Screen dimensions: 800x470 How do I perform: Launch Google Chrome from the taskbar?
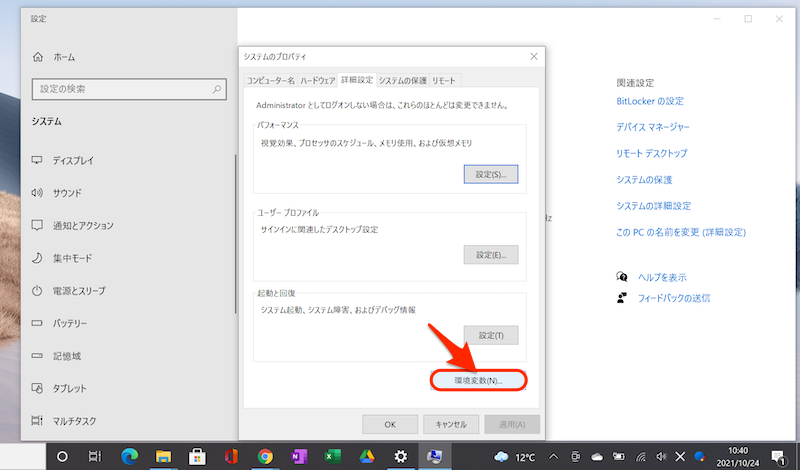coord(265,456)
